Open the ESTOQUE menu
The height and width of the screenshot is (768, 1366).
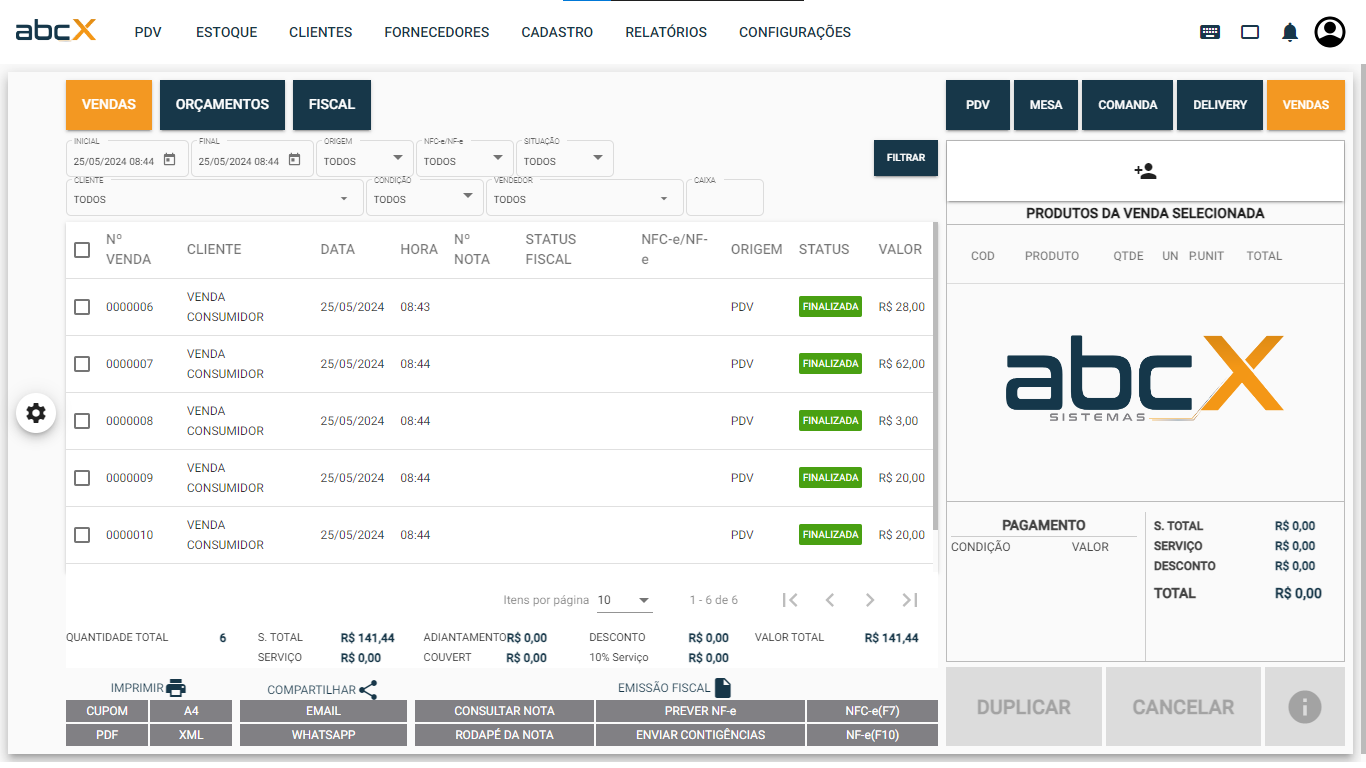tap(226, 32)
